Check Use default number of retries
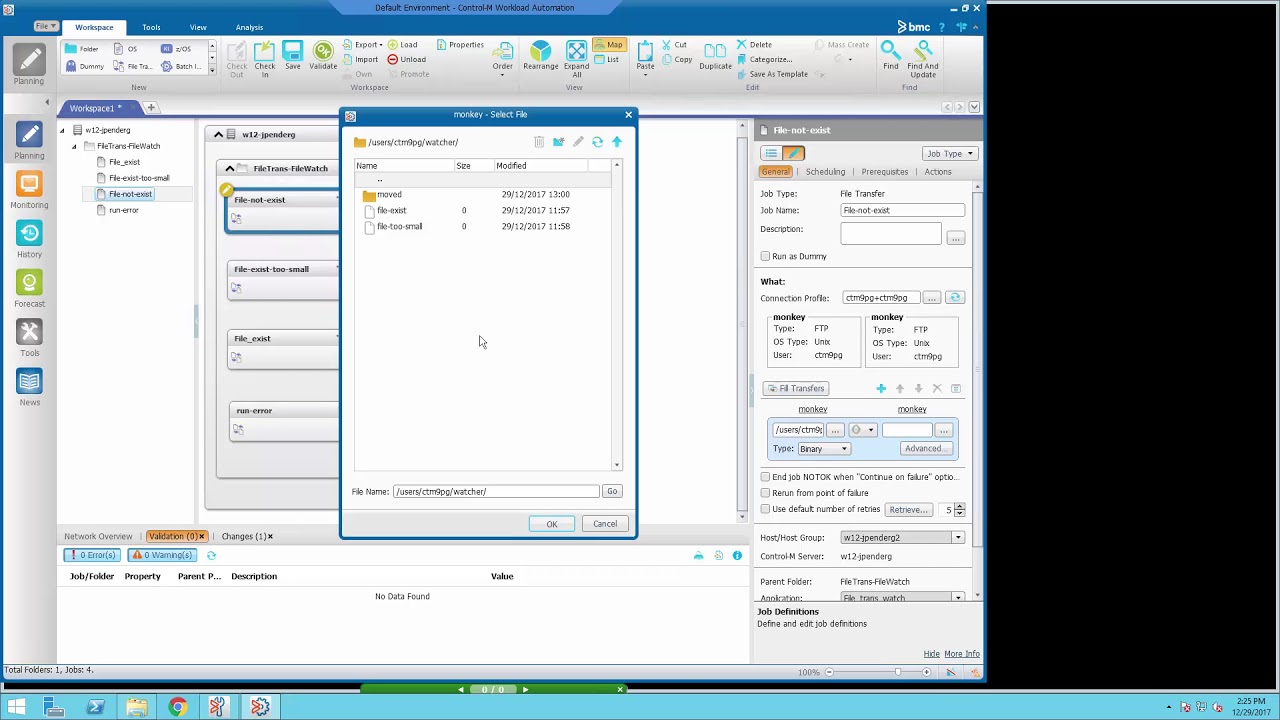The width and height of the screenshot is (1280, 720). (x=765, y=509)
